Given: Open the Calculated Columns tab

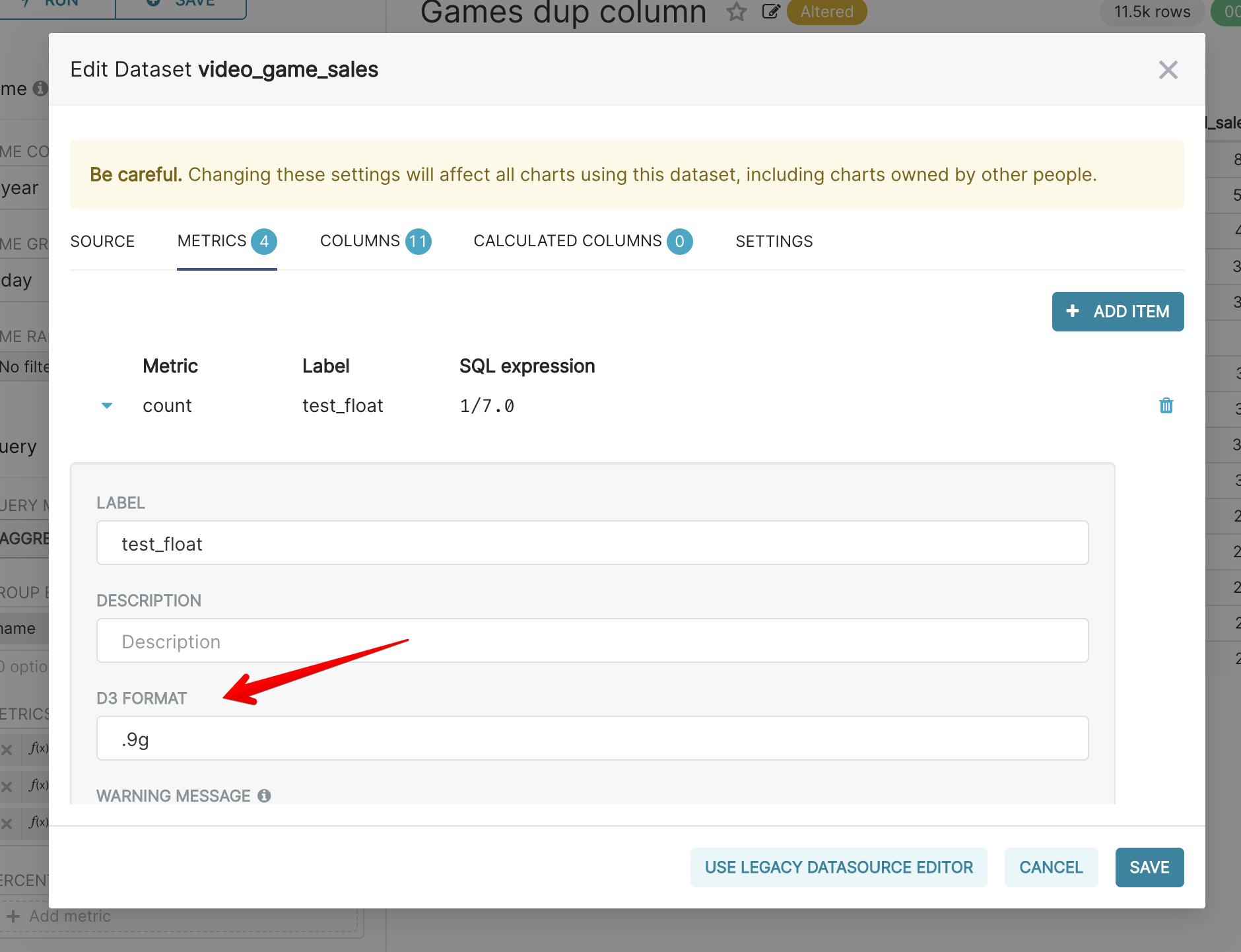Looking at the screenshot, I should tap(567, 241).
